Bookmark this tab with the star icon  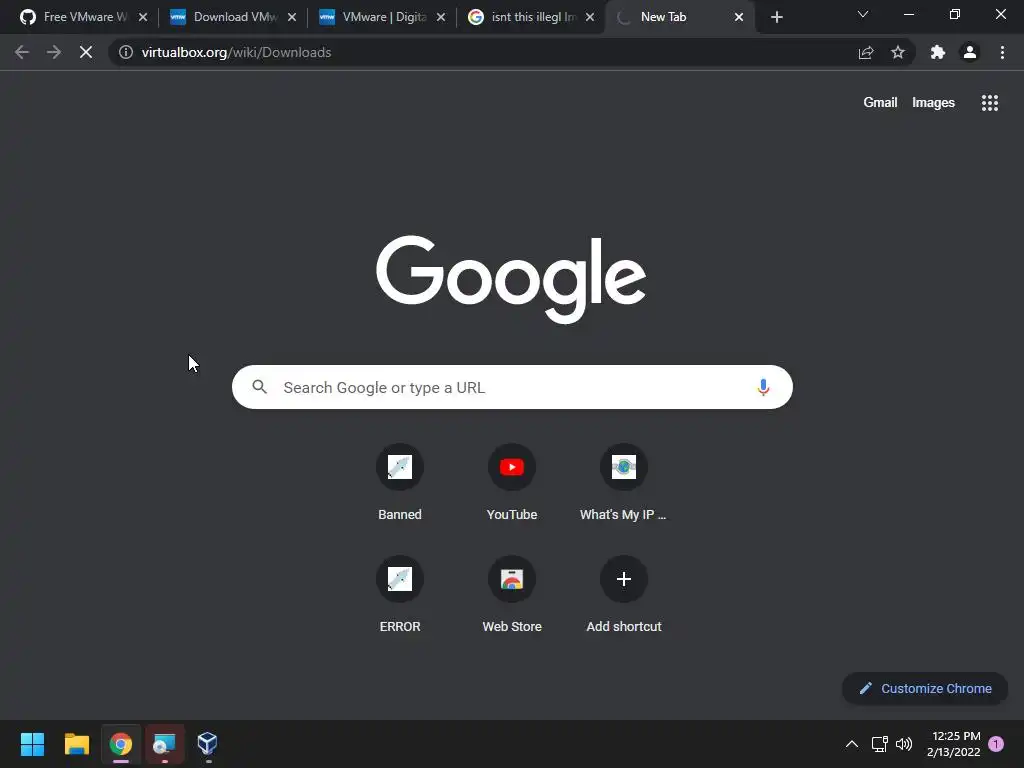tap(898, 52)
